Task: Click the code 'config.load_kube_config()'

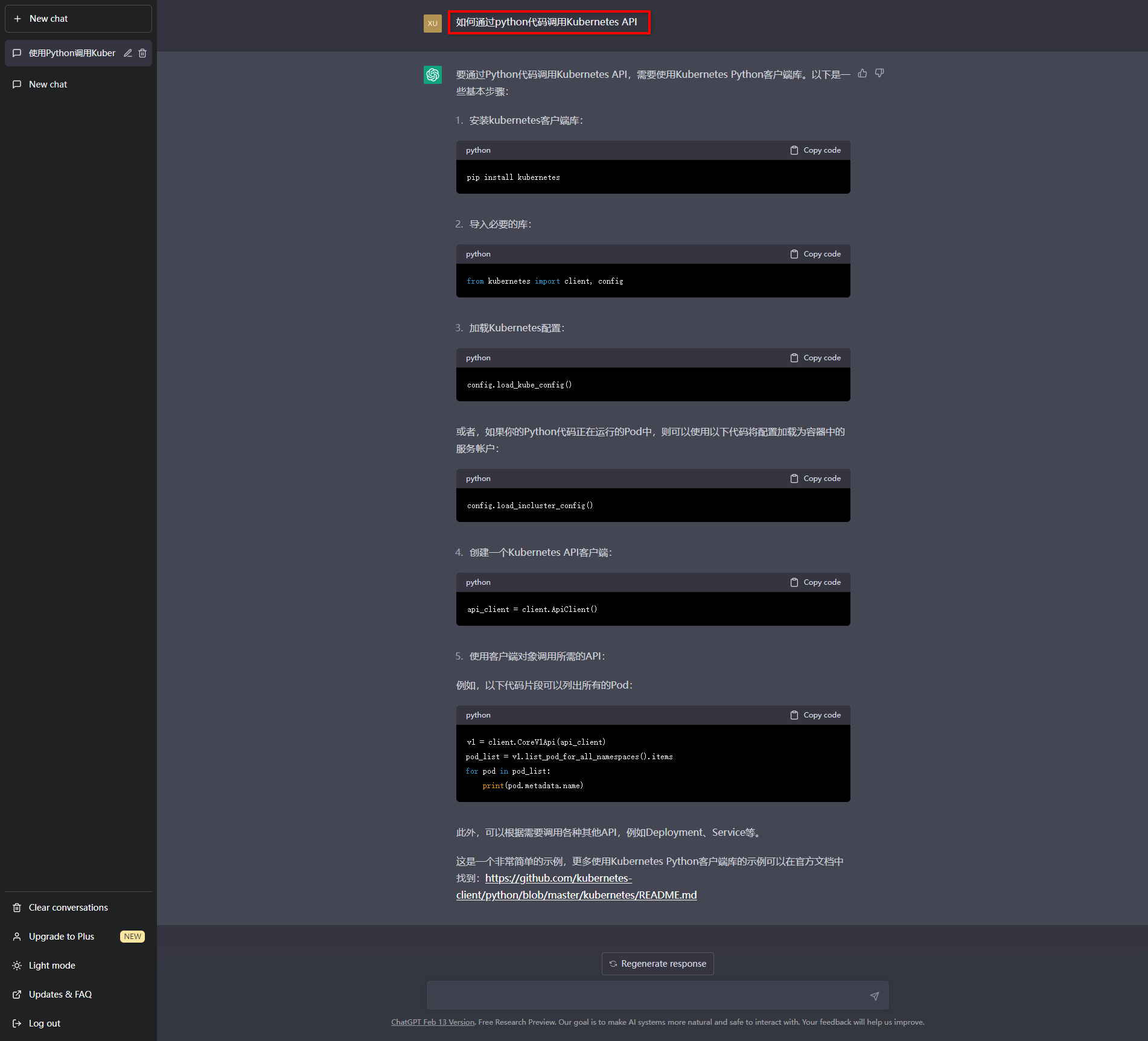Action: point(519,385)
